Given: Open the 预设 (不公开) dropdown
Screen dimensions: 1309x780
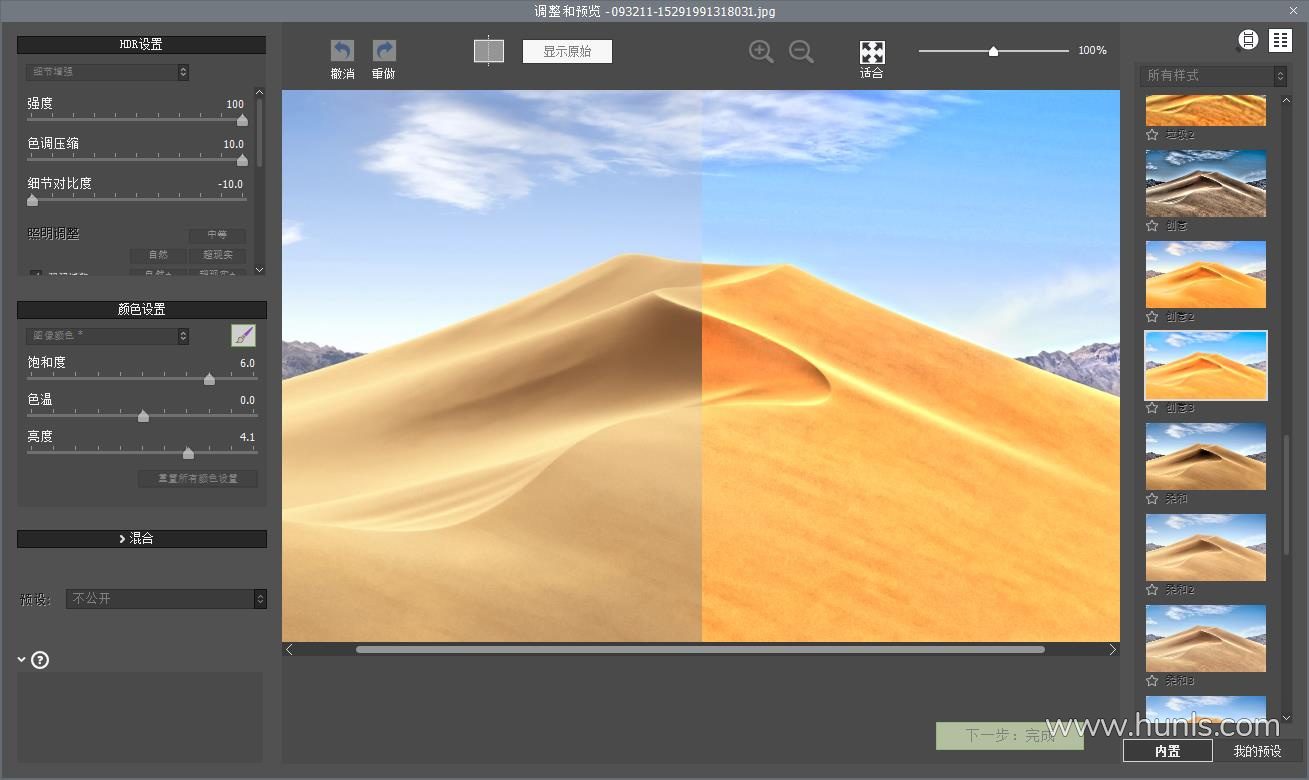Looking at the screenshot, I should (166, 599).
